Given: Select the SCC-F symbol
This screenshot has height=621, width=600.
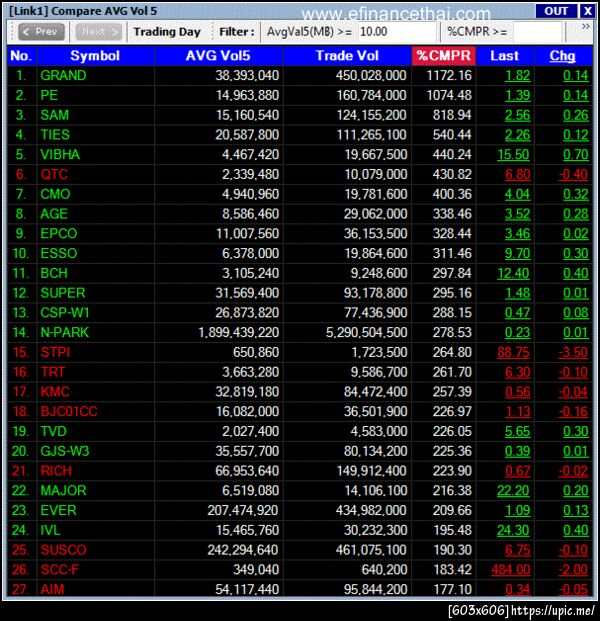Looking at the screenshot, I should tap(60, 570).
